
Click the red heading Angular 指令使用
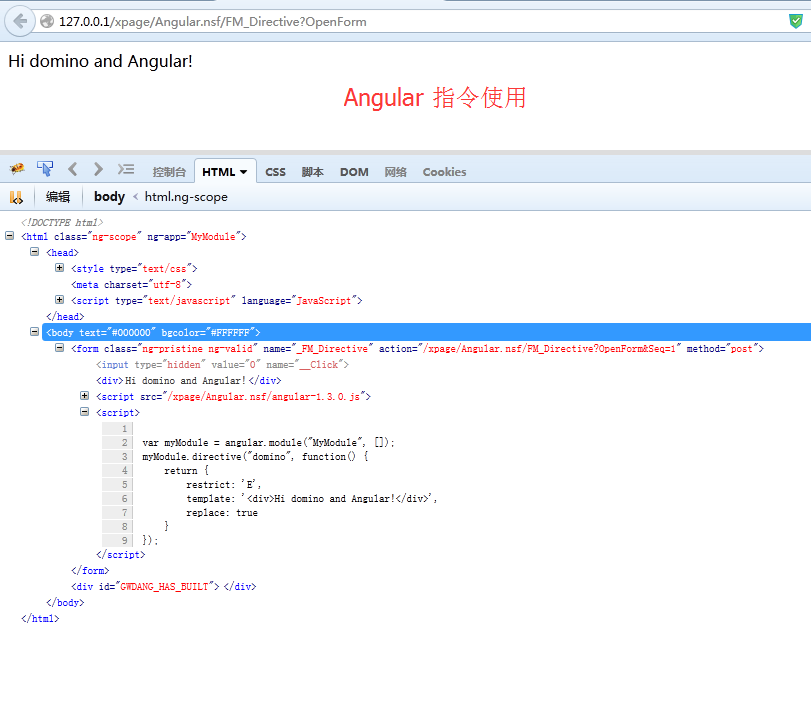tap(435, 97)
